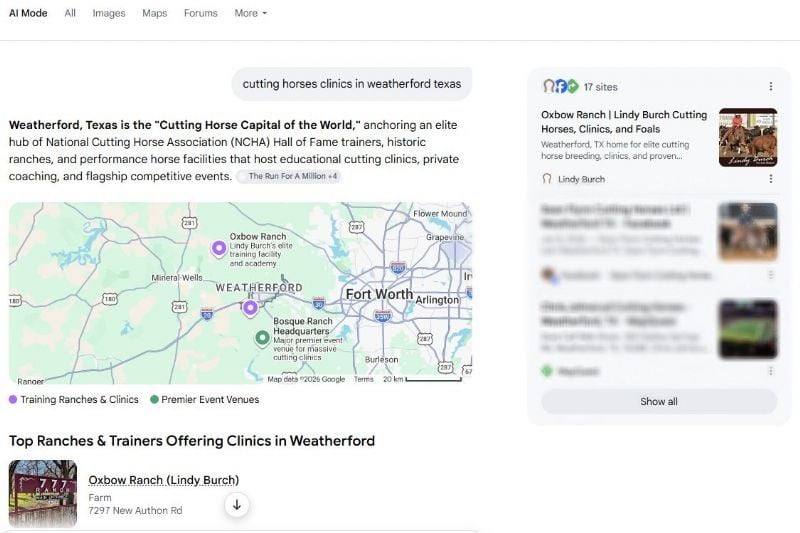Click the blurred second result thumbnail
Image resolution: width=800 pixels, height=533 pixels.
(748, 232)
